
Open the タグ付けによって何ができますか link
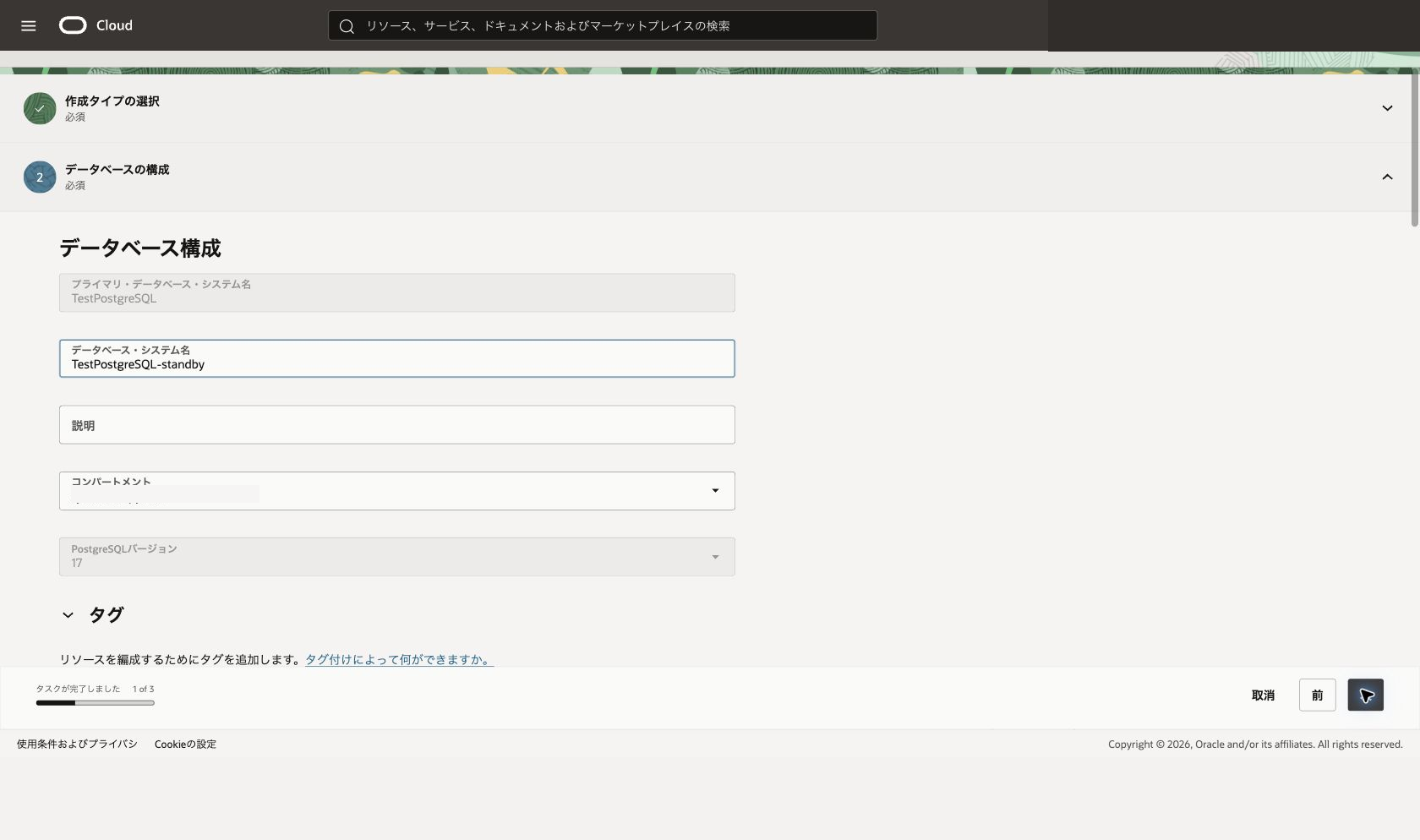[399, 659]
